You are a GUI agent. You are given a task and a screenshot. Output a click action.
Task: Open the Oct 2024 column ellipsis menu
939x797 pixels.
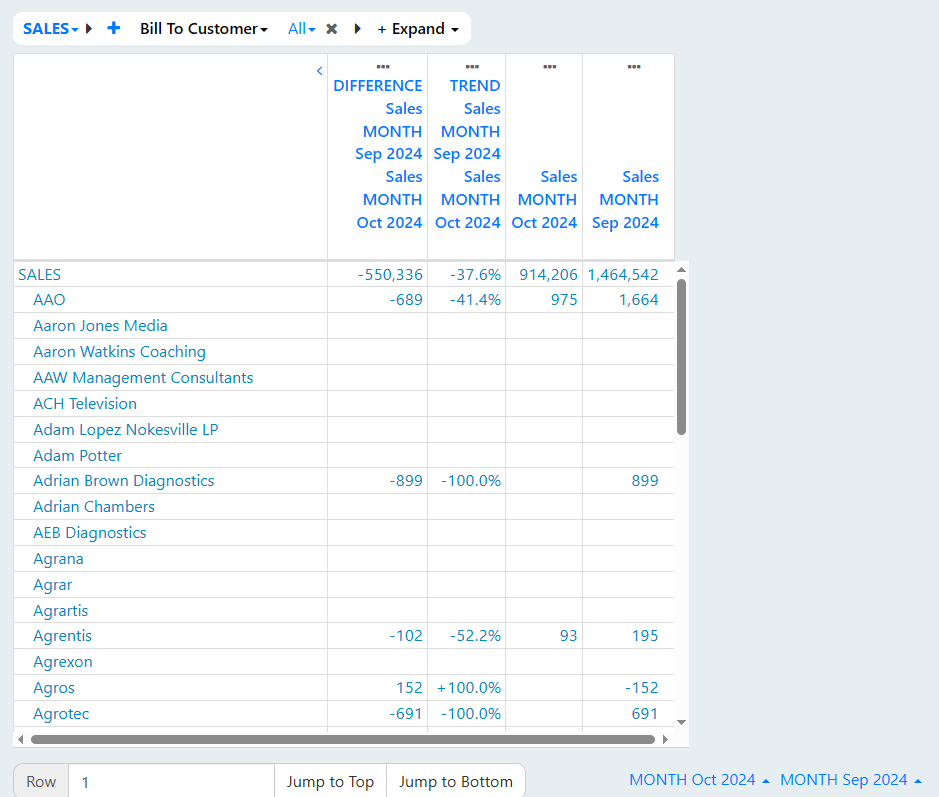tap(550, 66)
